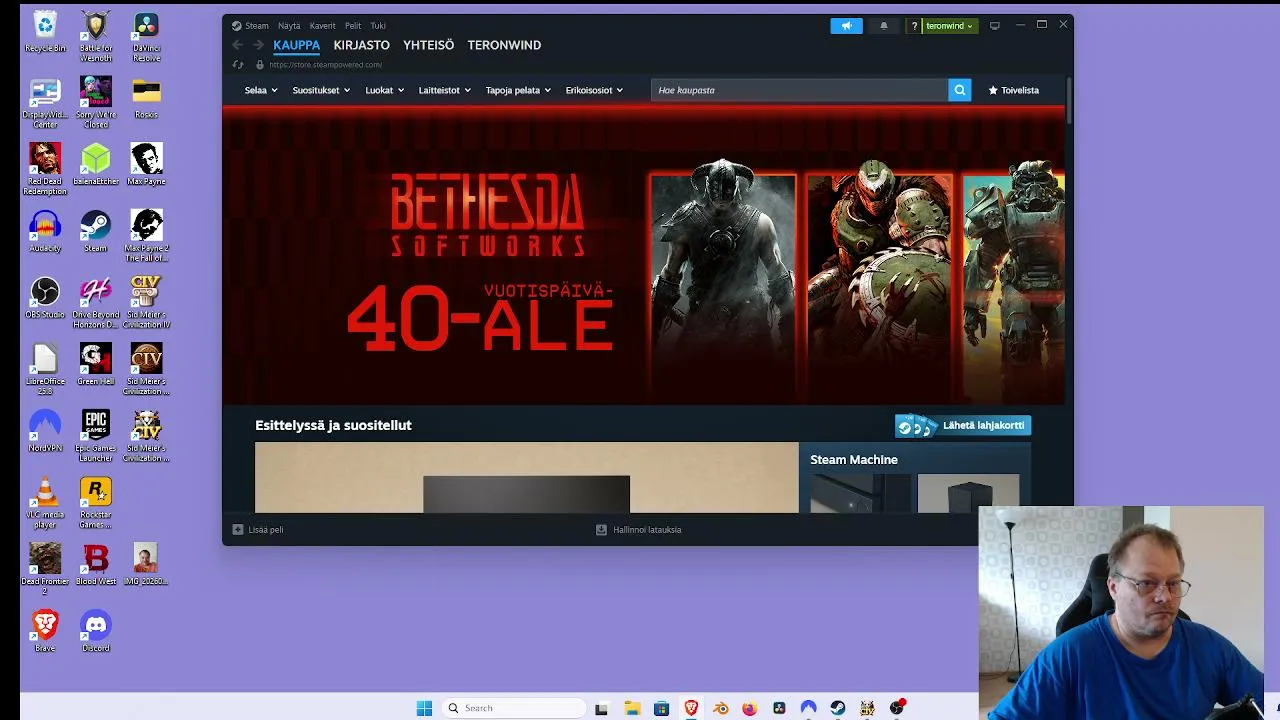Select the LibreOffice desktop icon

[x=45, y=369]
